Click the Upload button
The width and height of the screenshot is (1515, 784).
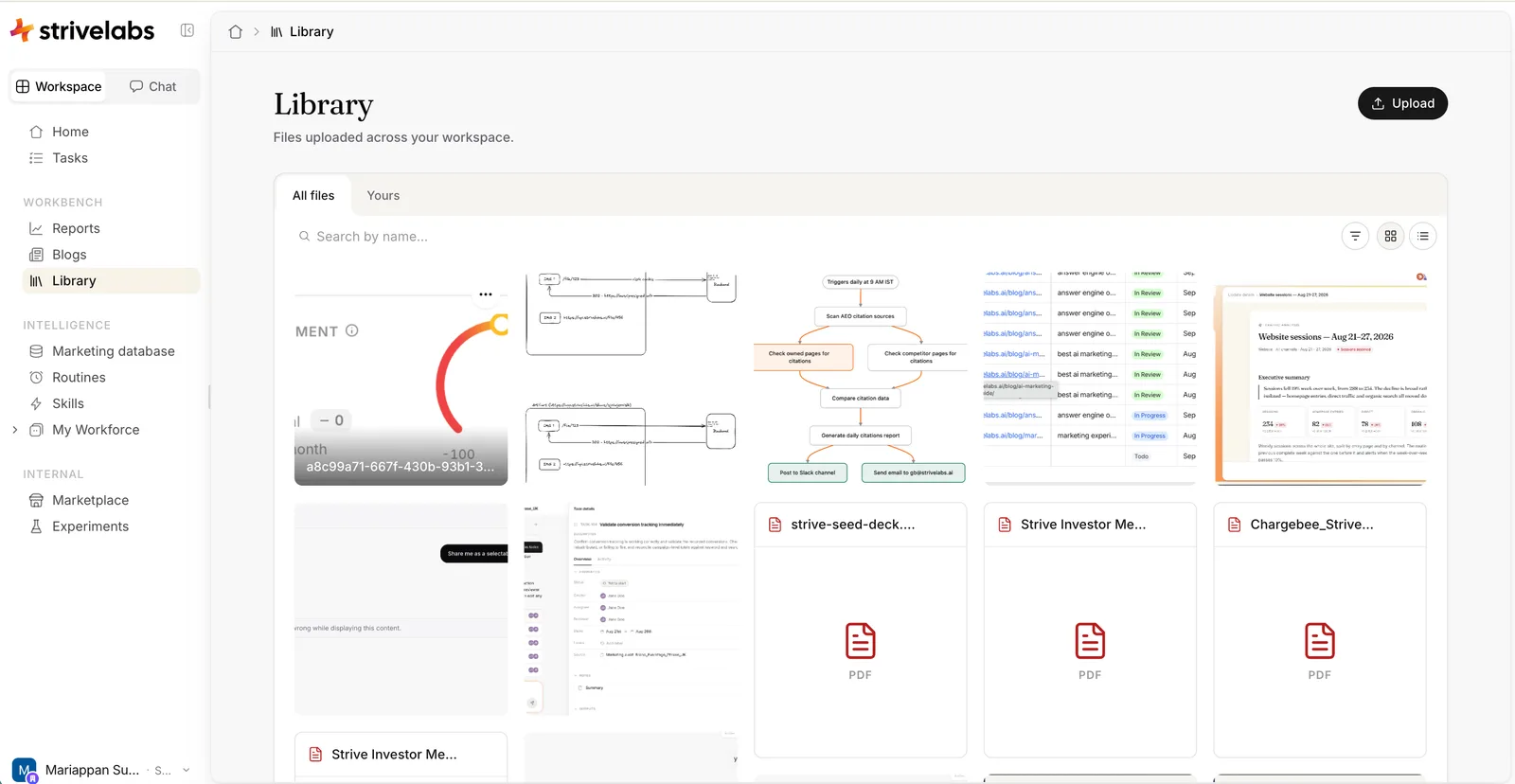point(1402,103)
